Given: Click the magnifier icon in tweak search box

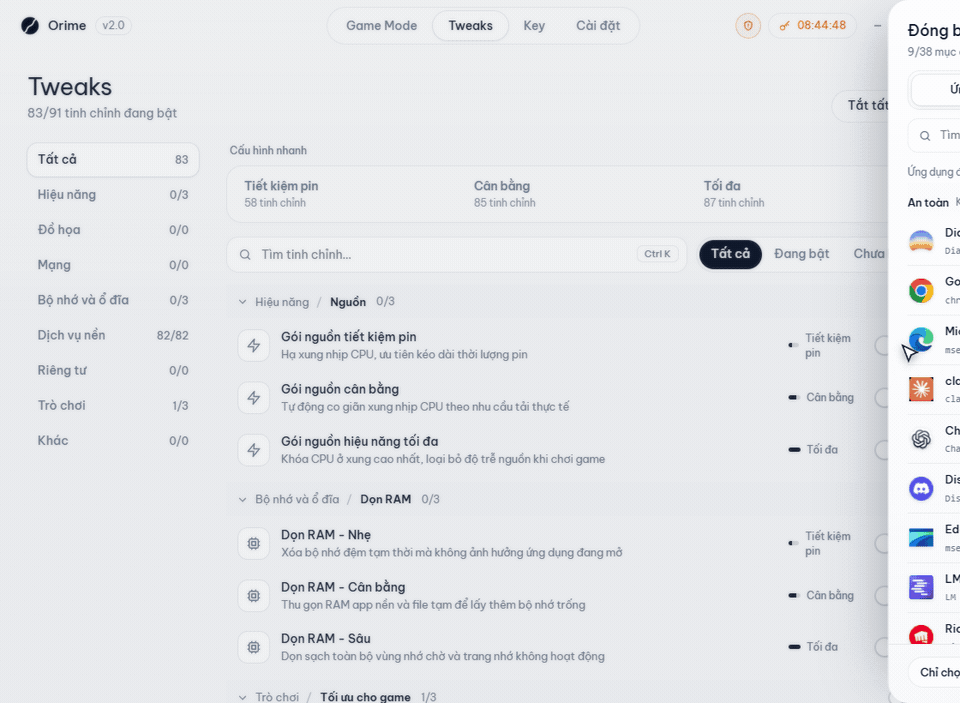Looking at the screenshot, I should point(245,255).
